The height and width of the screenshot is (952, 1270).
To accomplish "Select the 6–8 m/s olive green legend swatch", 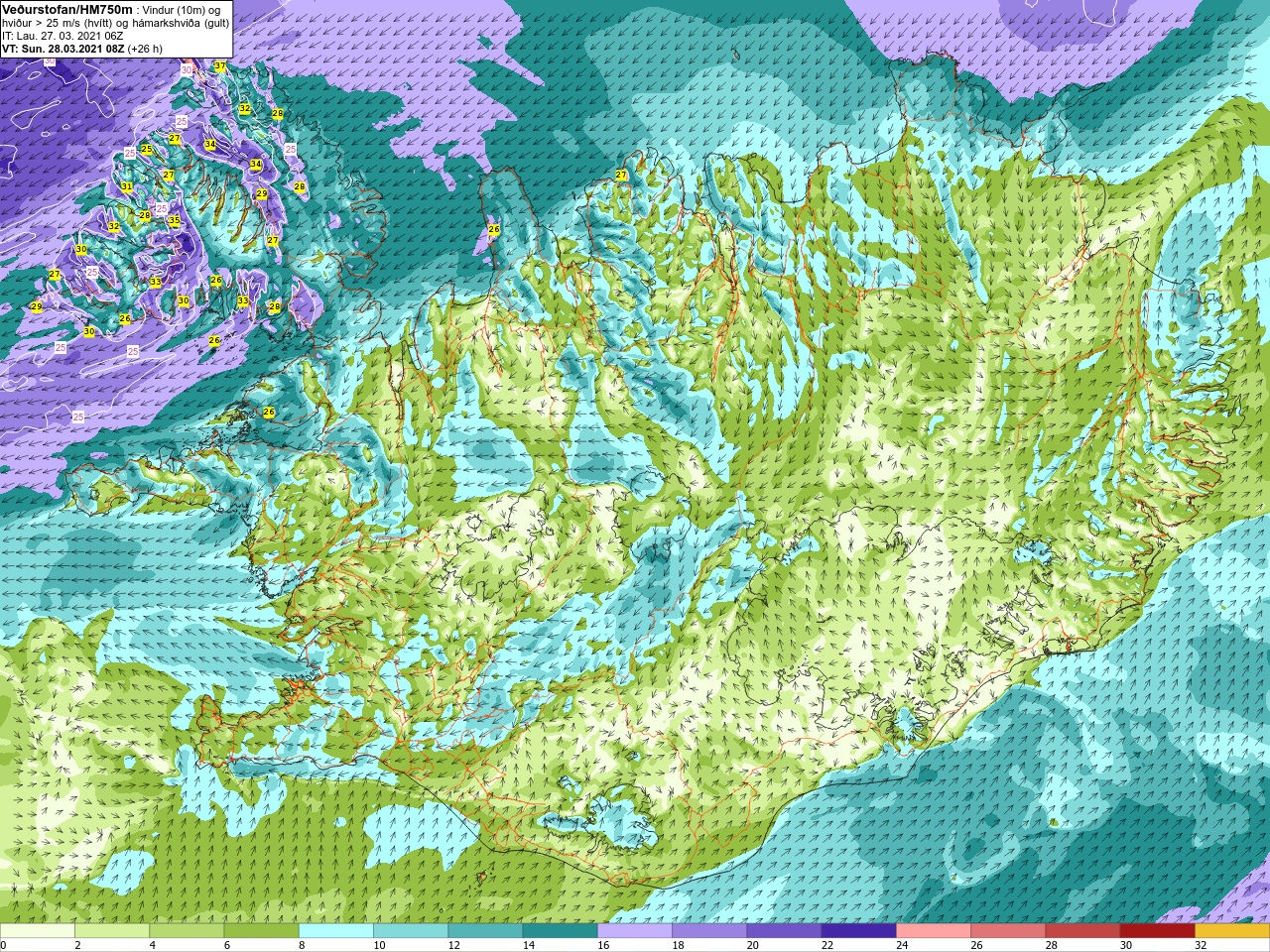I will [262, 932].
